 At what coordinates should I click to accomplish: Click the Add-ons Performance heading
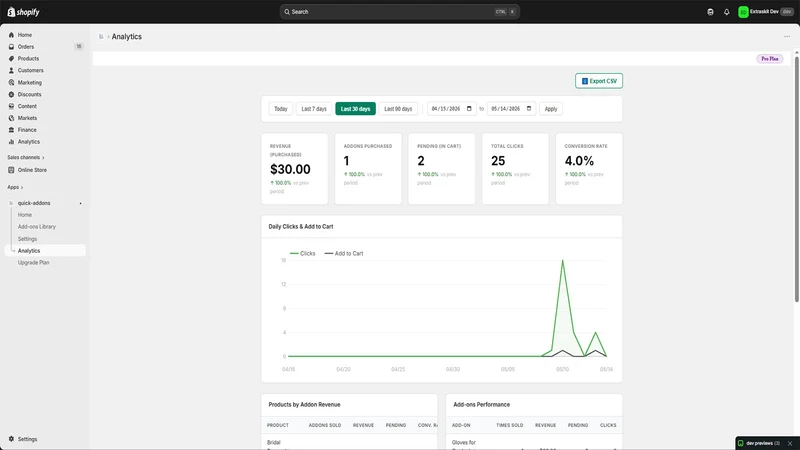tap(482, 405)
